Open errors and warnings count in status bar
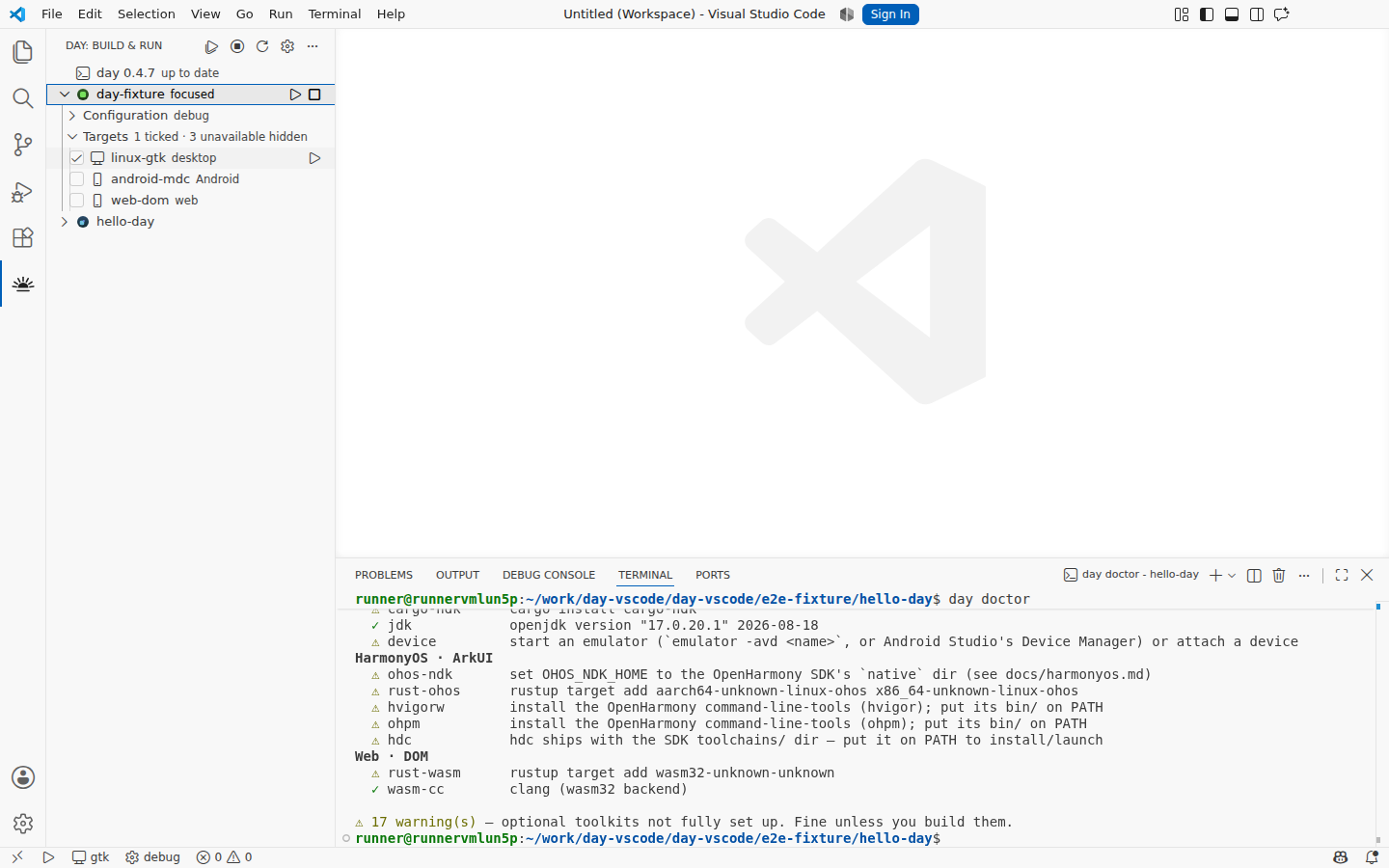Screen dimensions: 1389x868 (x=224, y=857)
